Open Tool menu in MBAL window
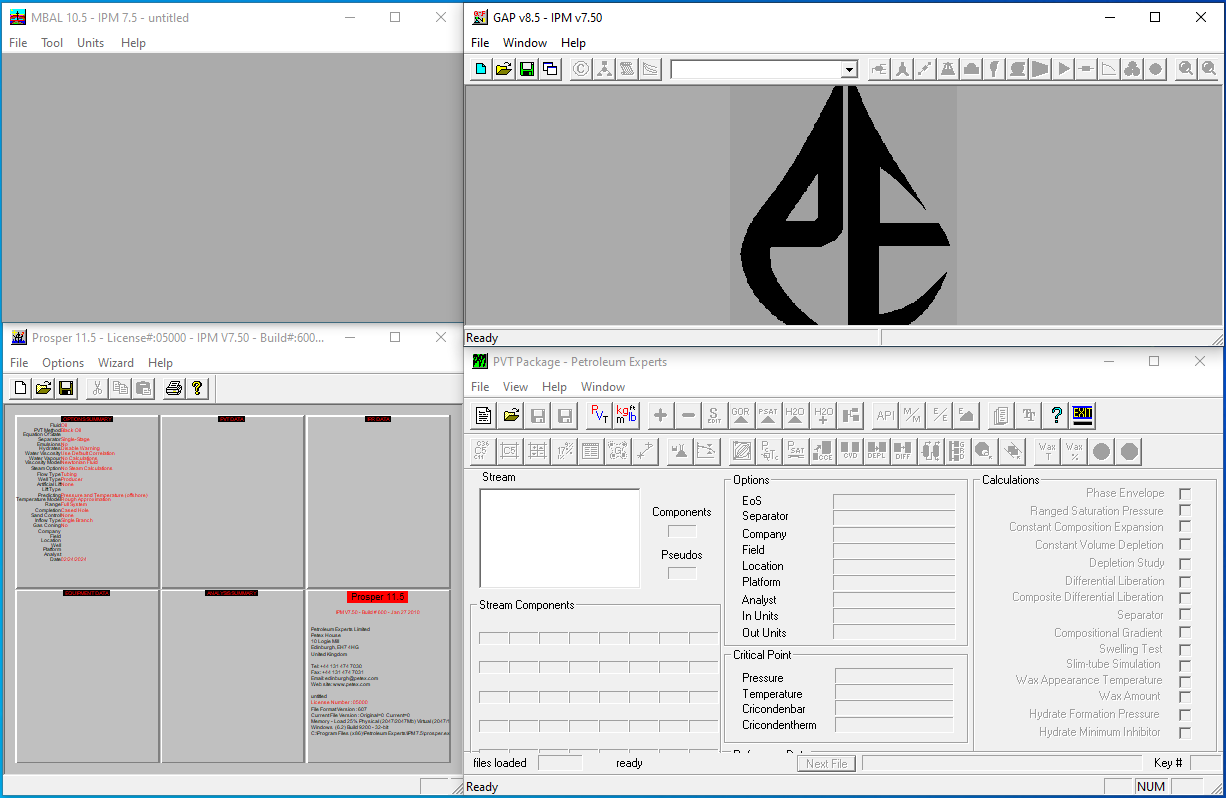1226x798 pixels. pyautogui.click(x=52, y=43)
